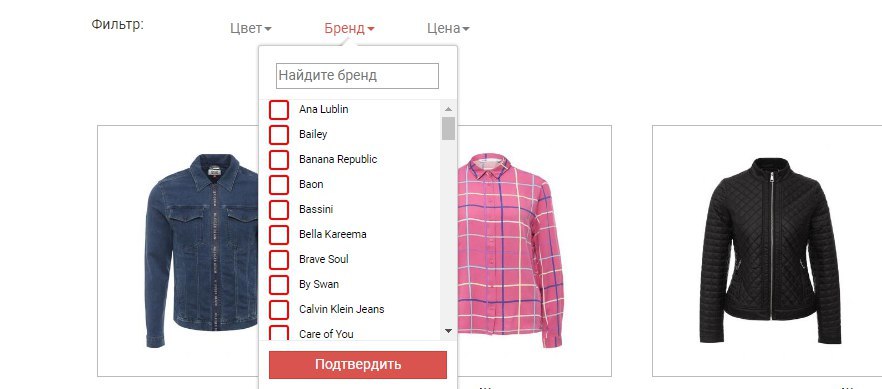
Task: Click the brand list scrollbar thumb
Action: pos(448,128)
